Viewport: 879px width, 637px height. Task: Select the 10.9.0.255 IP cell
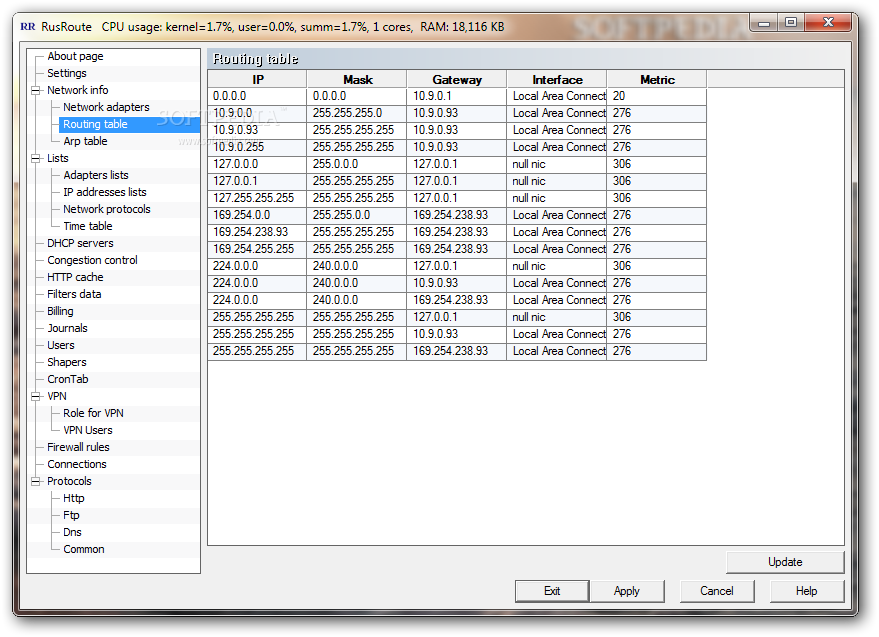[257, 147]
